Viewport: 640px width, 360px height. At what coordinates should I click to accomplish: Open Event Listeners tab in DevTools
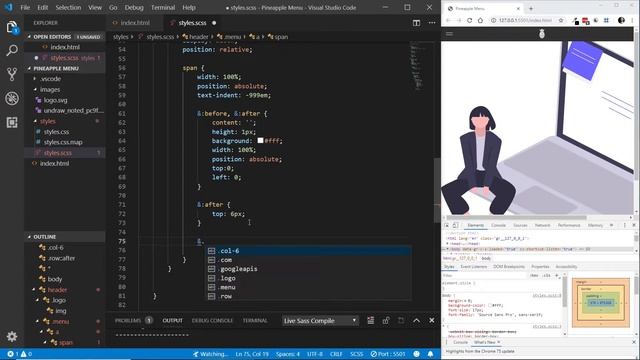click(x=473, y=267)
